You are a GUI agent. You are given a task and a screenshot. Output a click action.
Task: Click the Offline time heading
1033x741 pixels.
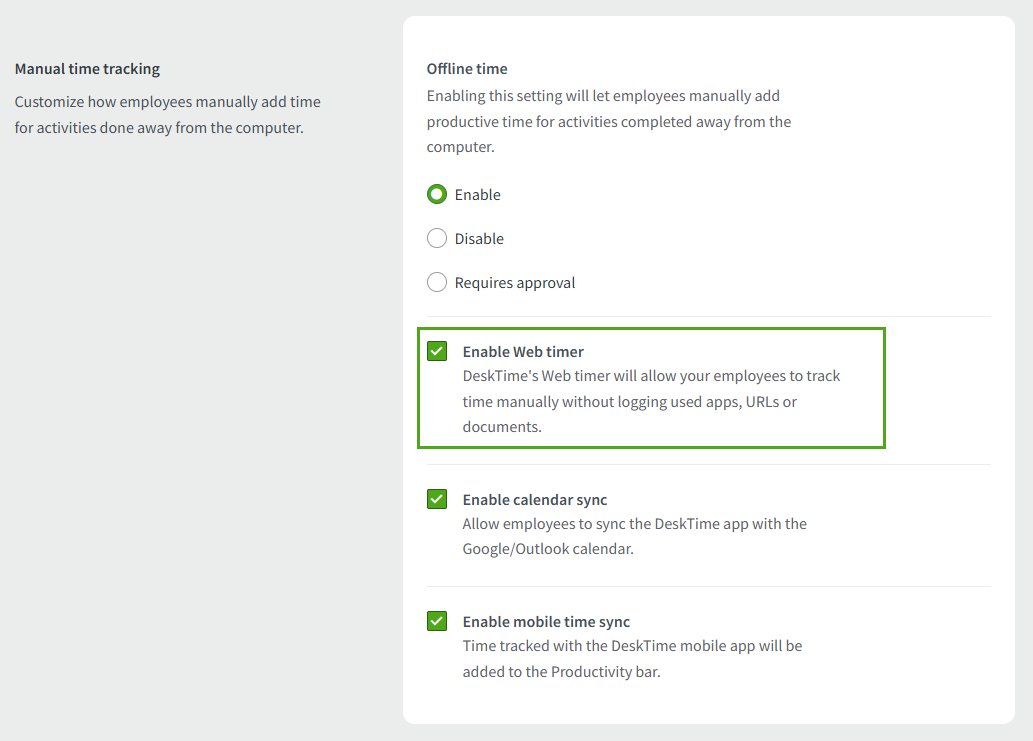[x=467, y=68]
